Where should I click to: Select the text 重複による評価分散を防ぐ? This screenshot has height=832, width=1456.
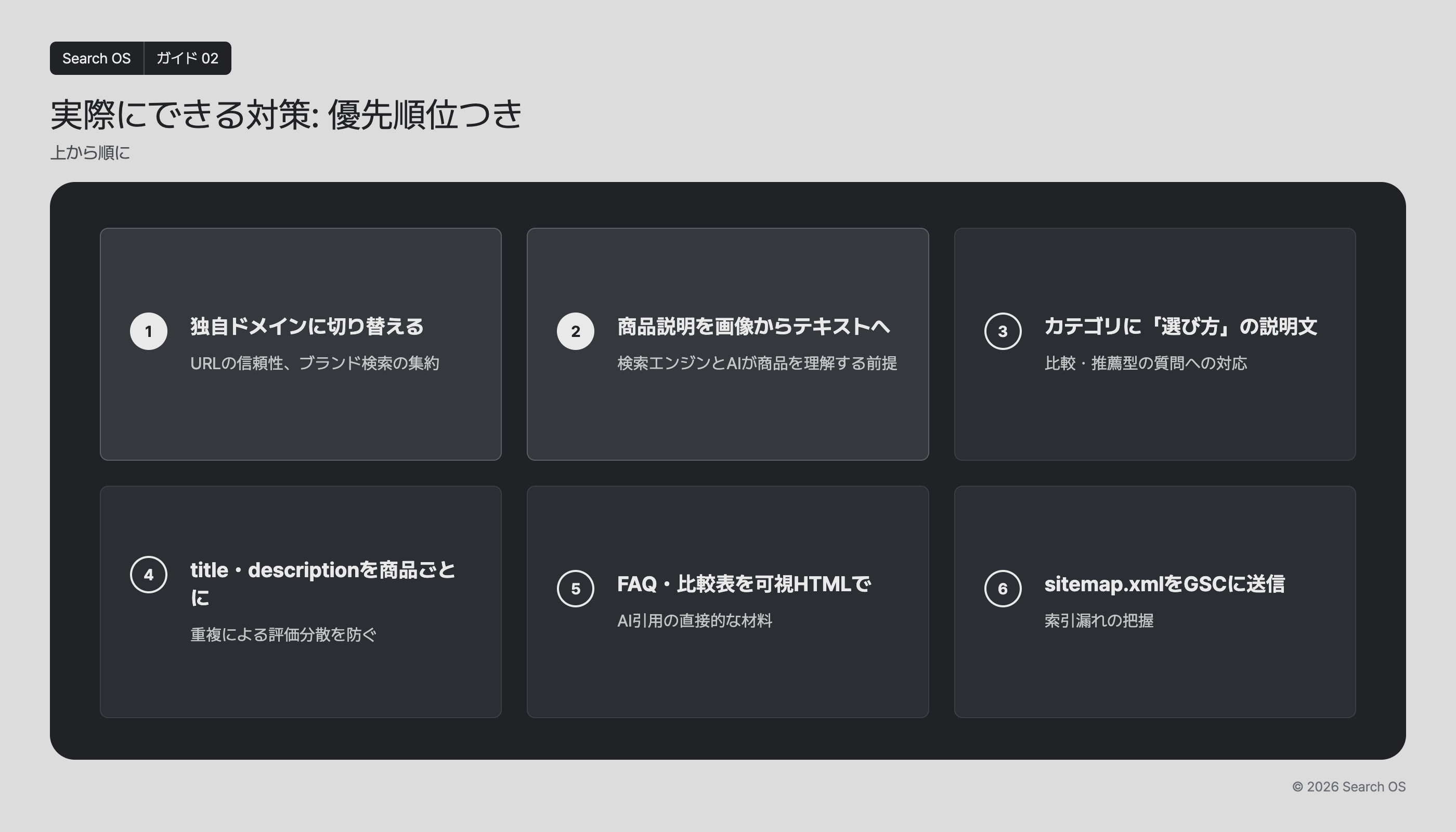click(x=283, y=634)
